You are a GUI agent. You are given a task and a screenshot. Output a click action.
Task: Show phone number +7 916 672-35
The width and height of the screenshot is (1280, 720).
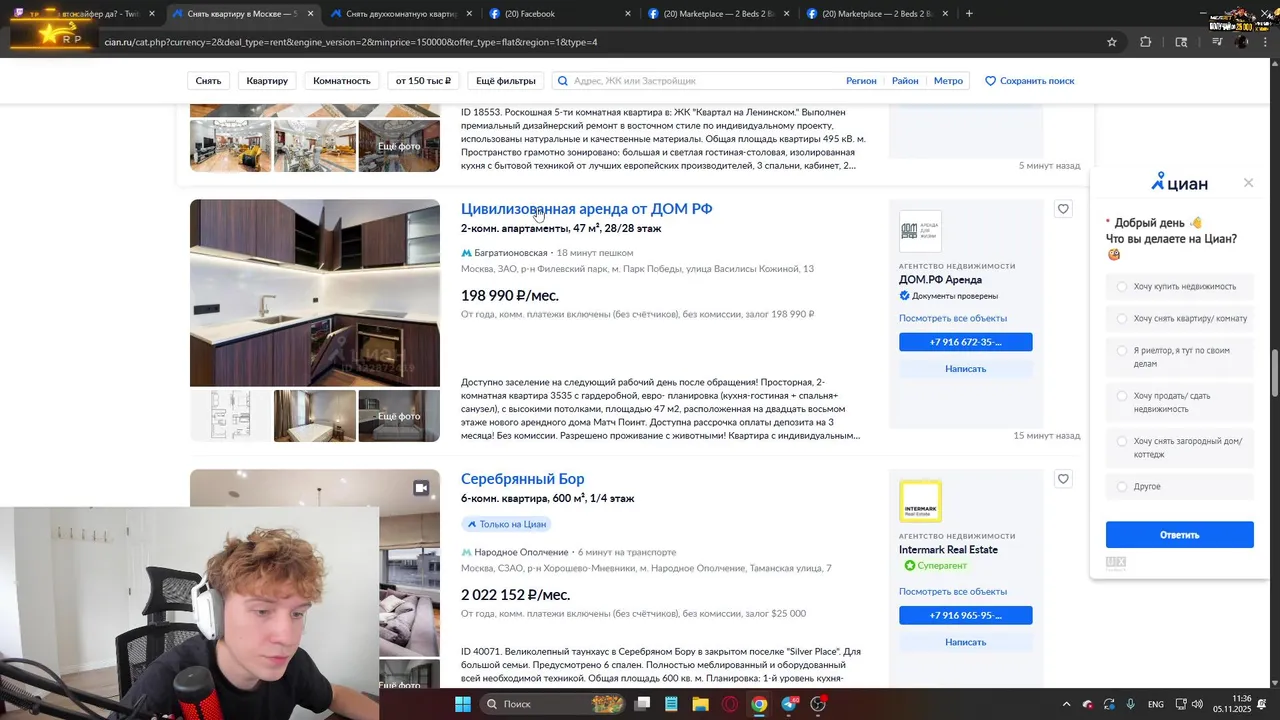click(965, 342)
